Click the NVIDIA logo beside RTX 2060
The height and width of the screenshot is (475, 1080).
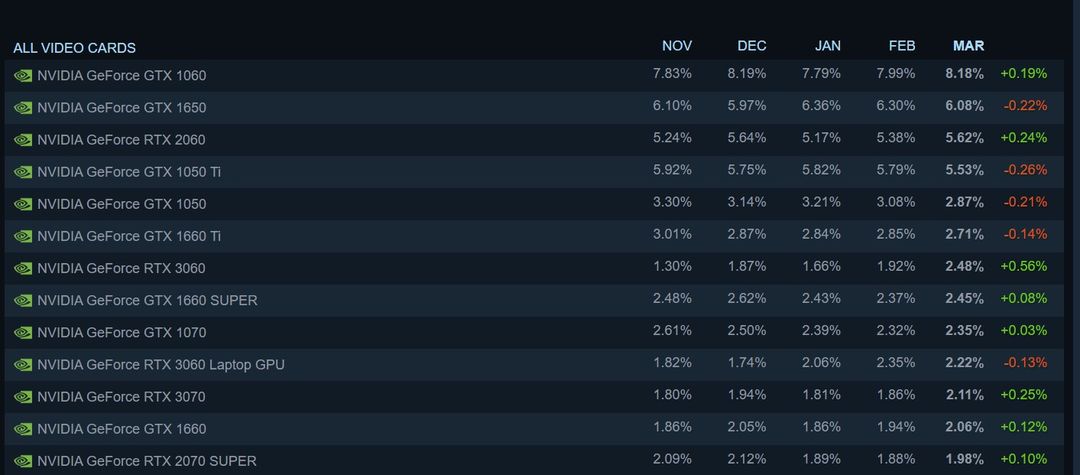click(23, 140)
